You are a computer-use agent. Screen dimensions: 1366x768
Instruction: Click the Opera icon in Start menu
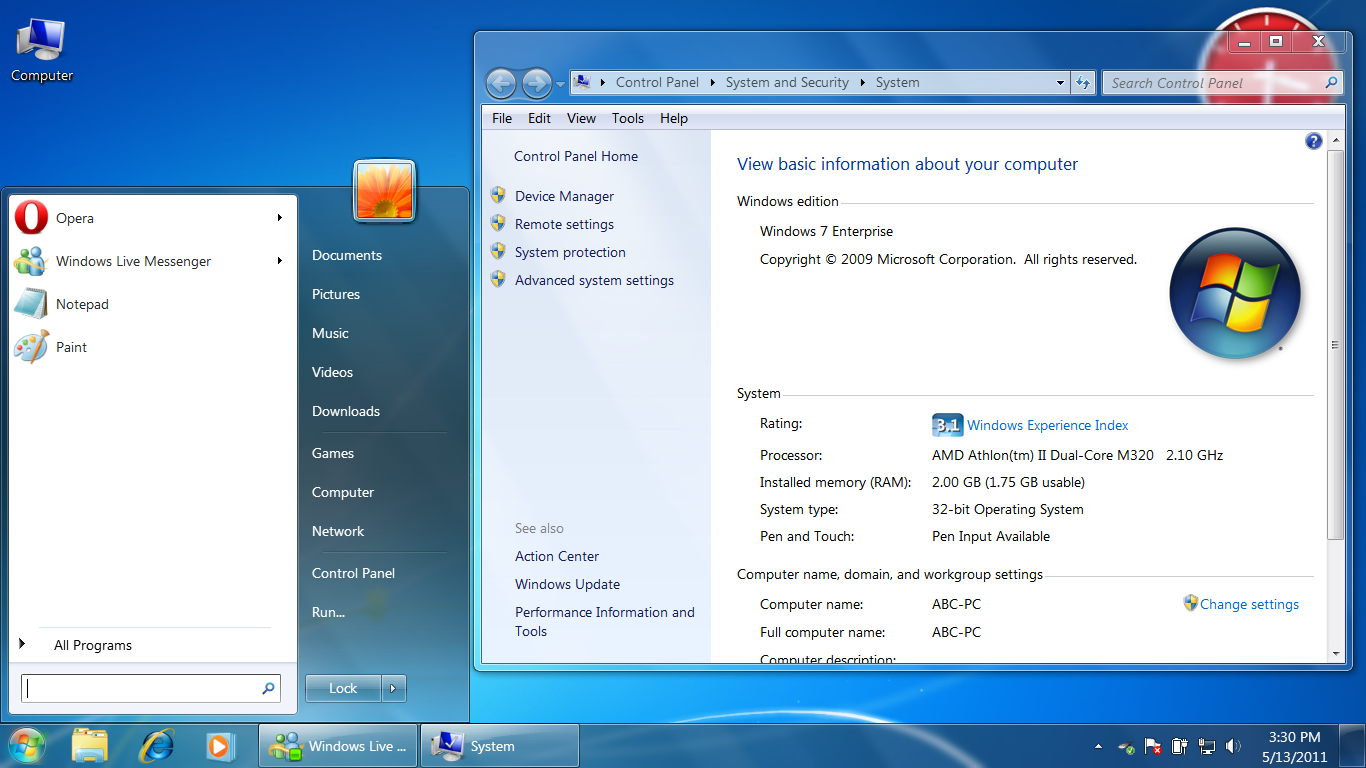coord(31,218)
